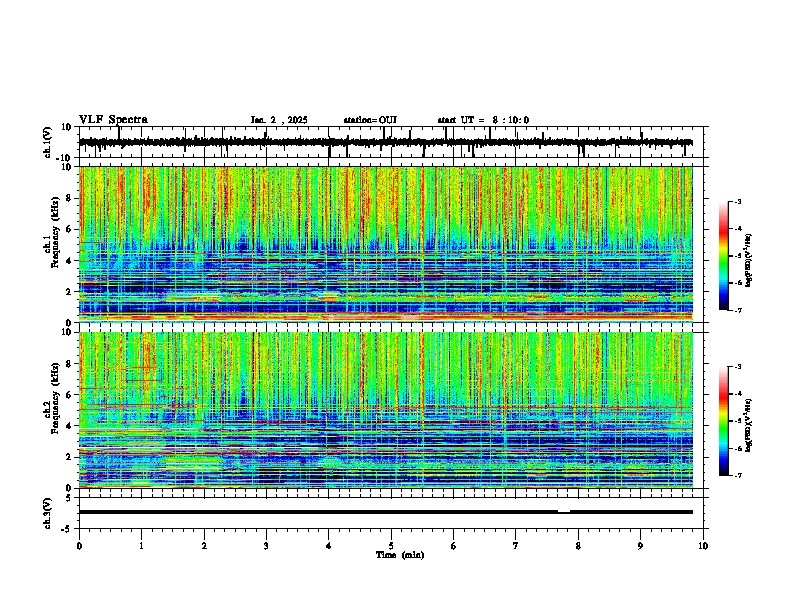Click time-axis tick label 1

141,546
